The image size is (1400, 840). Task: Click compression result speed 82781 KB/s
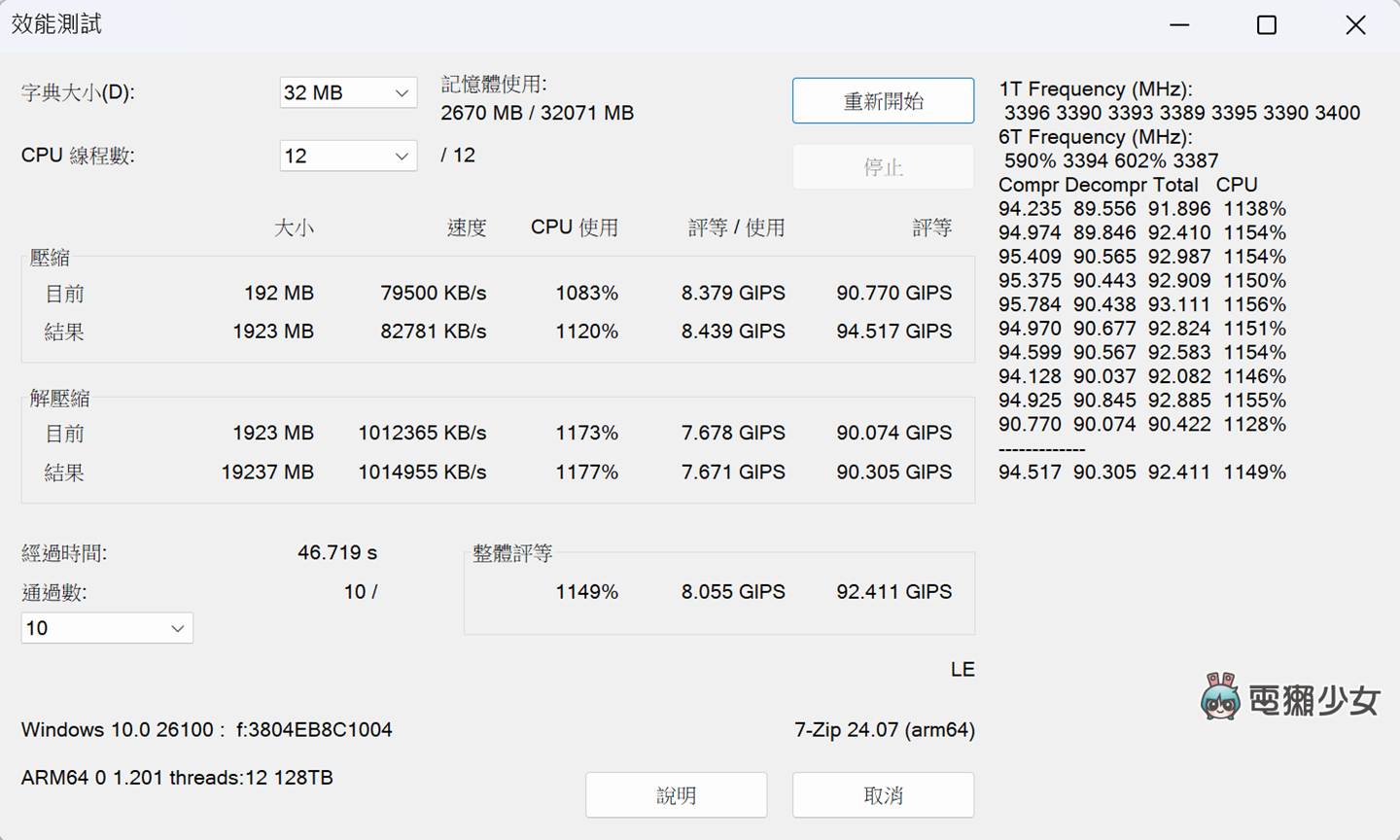click(x=433, y=332)
